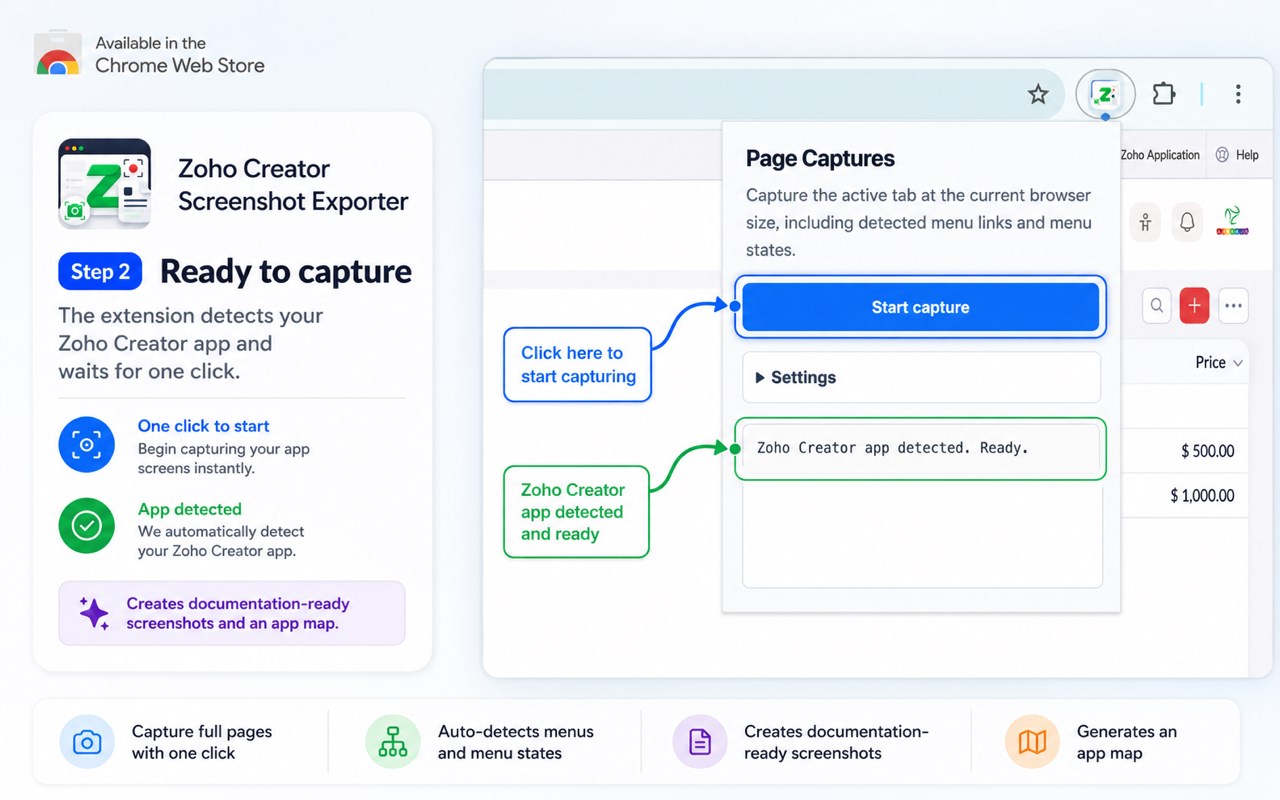Viewport: 1280px width, 800px height.
Task: Click the notification bell icon
Action: tap(1187, 222)
